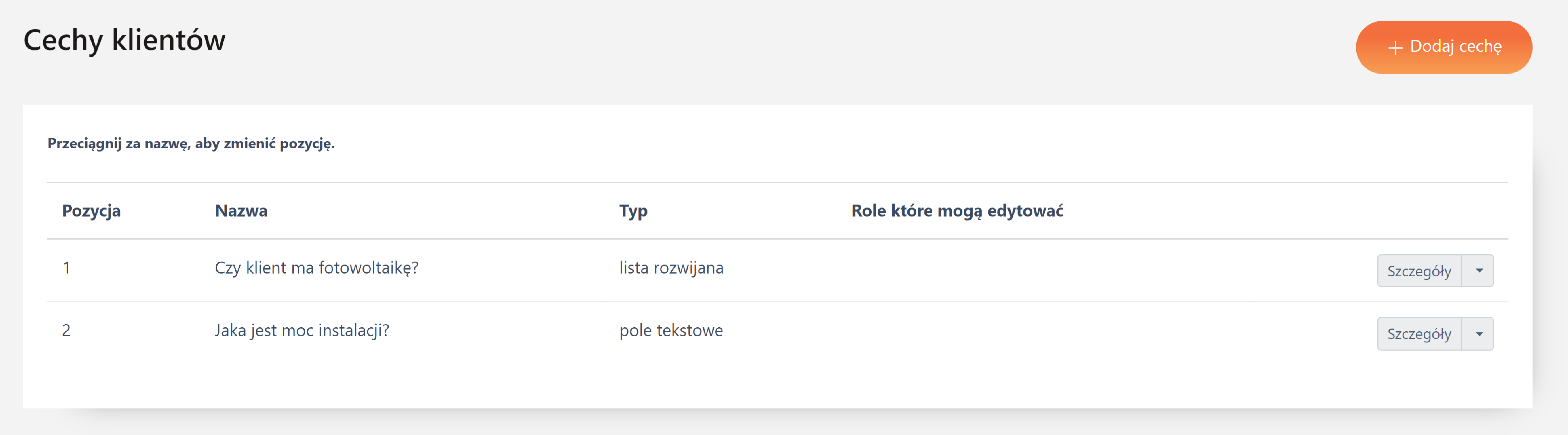Click position number 2 cell

tap(66, 330)
